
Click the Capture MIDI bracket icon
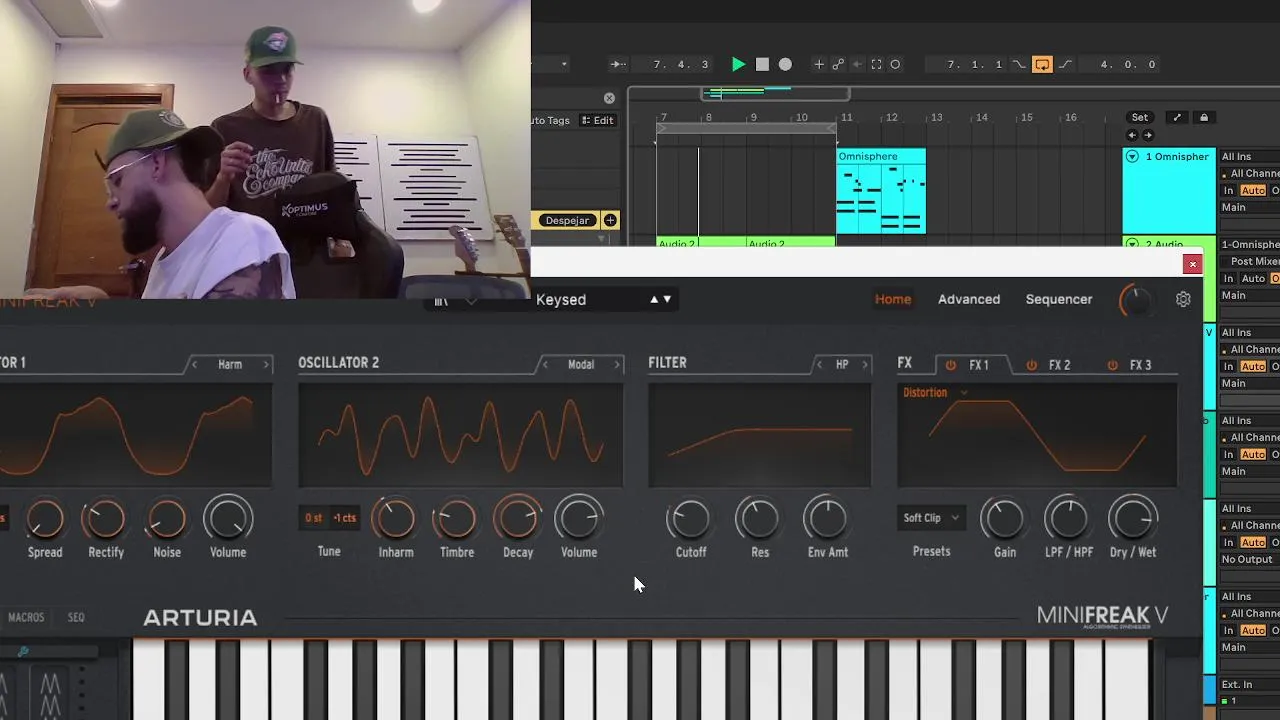tap(876, 64)
